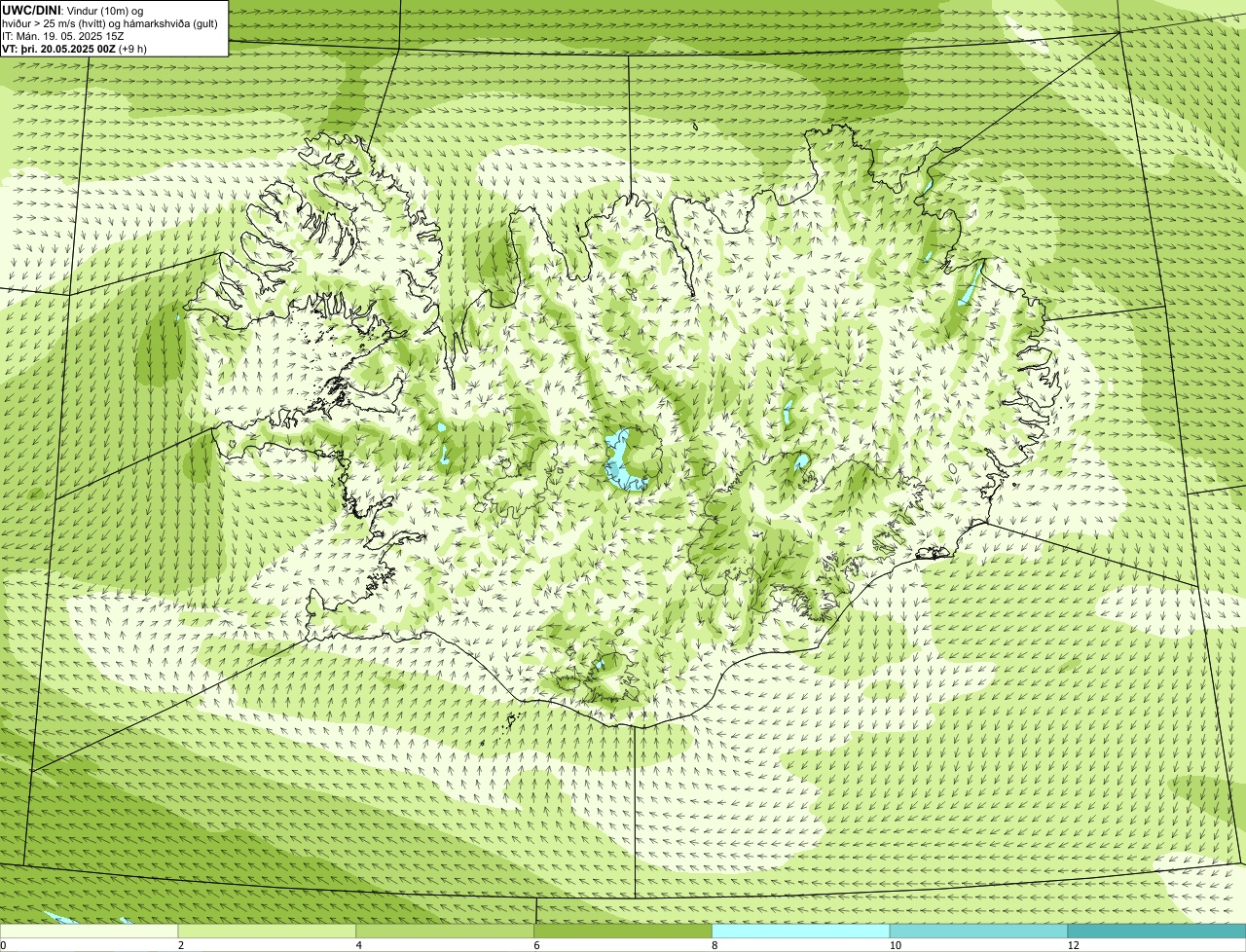
Task: Click the 4–6 m/s green legend swatch
Action: click(x=446, y=931)
